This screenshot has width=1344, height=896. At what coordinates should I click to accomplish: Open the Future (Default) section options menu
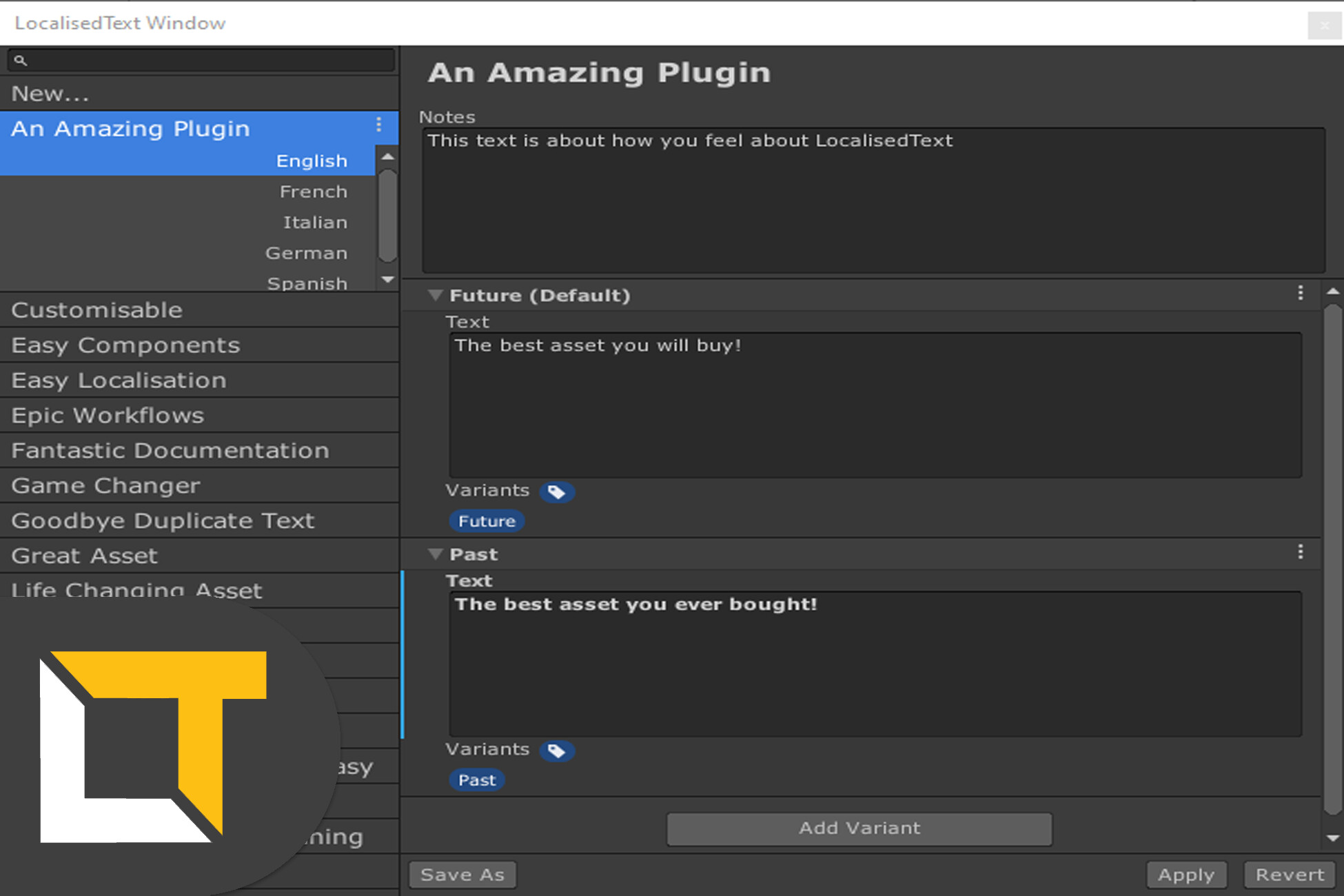[x=1300, y=292]
